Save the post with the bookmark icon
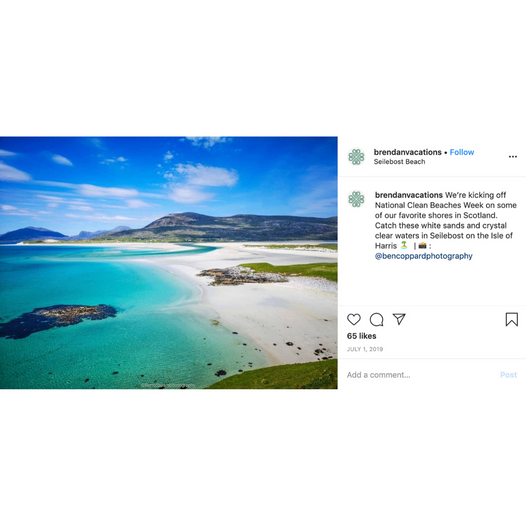The height and width of the screenshot is (526, 526). pyautogui.click(x=512, y=319)
